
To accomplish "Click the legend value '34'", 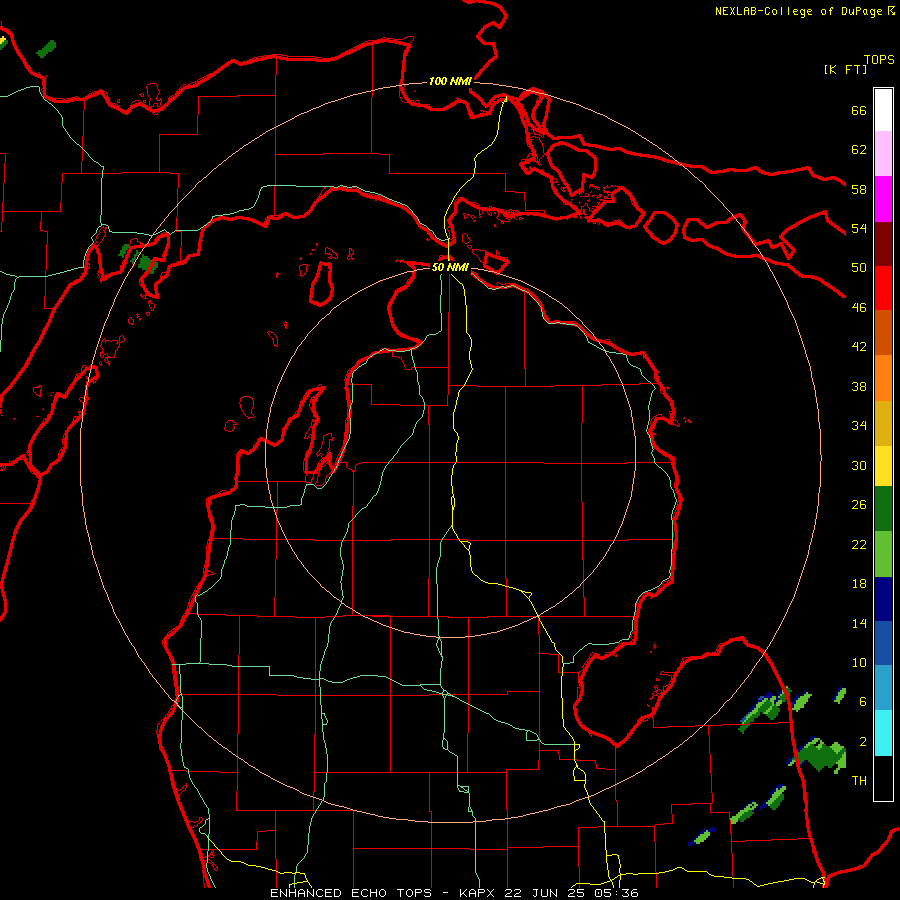I will pos(859,426).
